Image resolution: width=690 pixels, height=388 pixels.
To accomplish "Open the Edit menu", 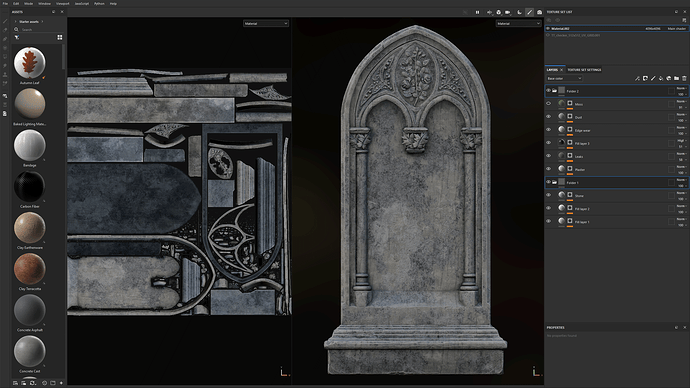I will pos(16,4).
